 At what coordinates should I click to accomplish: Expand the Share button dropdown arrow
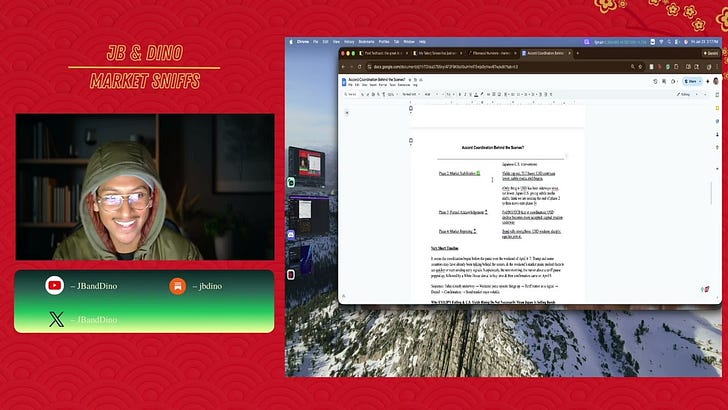tap(699, 81)
